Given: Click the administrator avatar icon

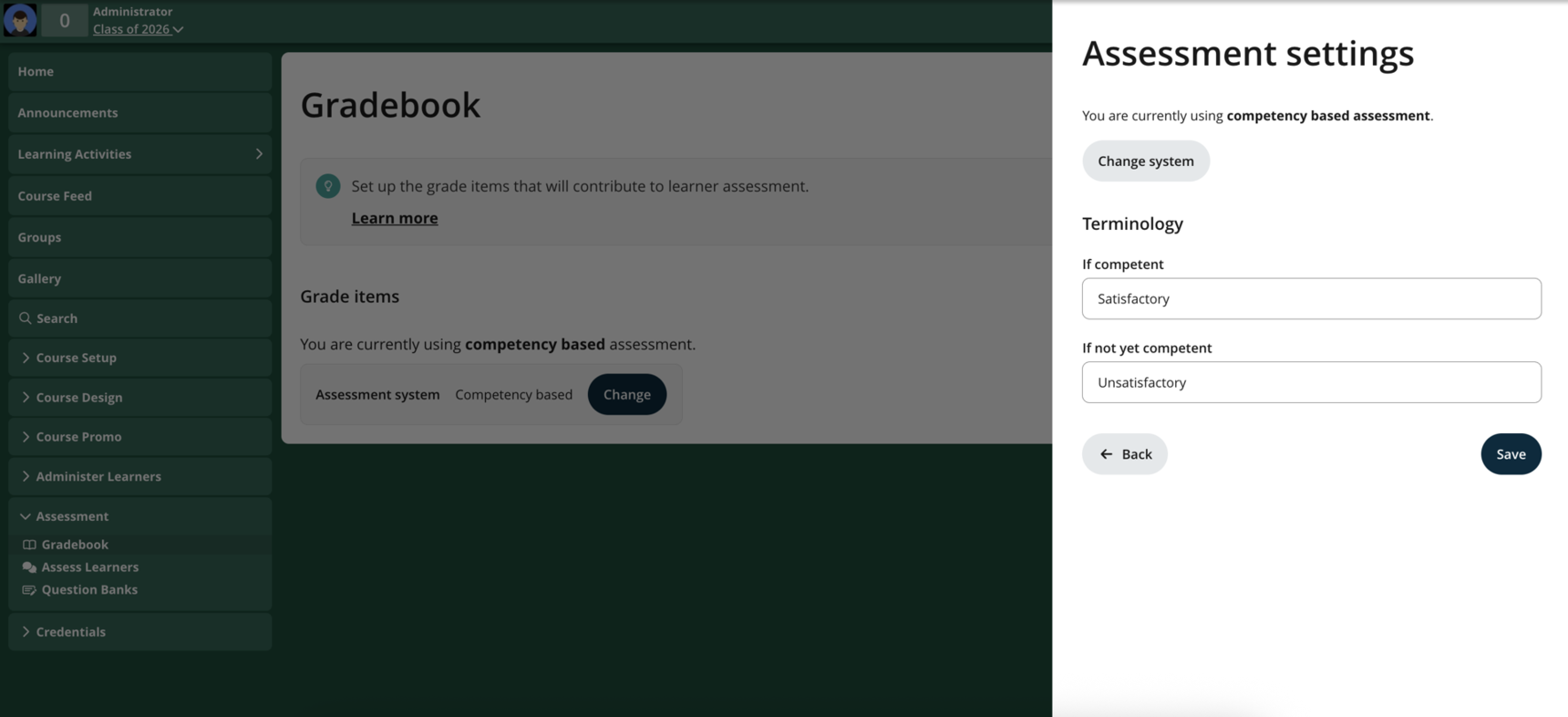Looking at the screenshot, I should click(x=20, y=20).
